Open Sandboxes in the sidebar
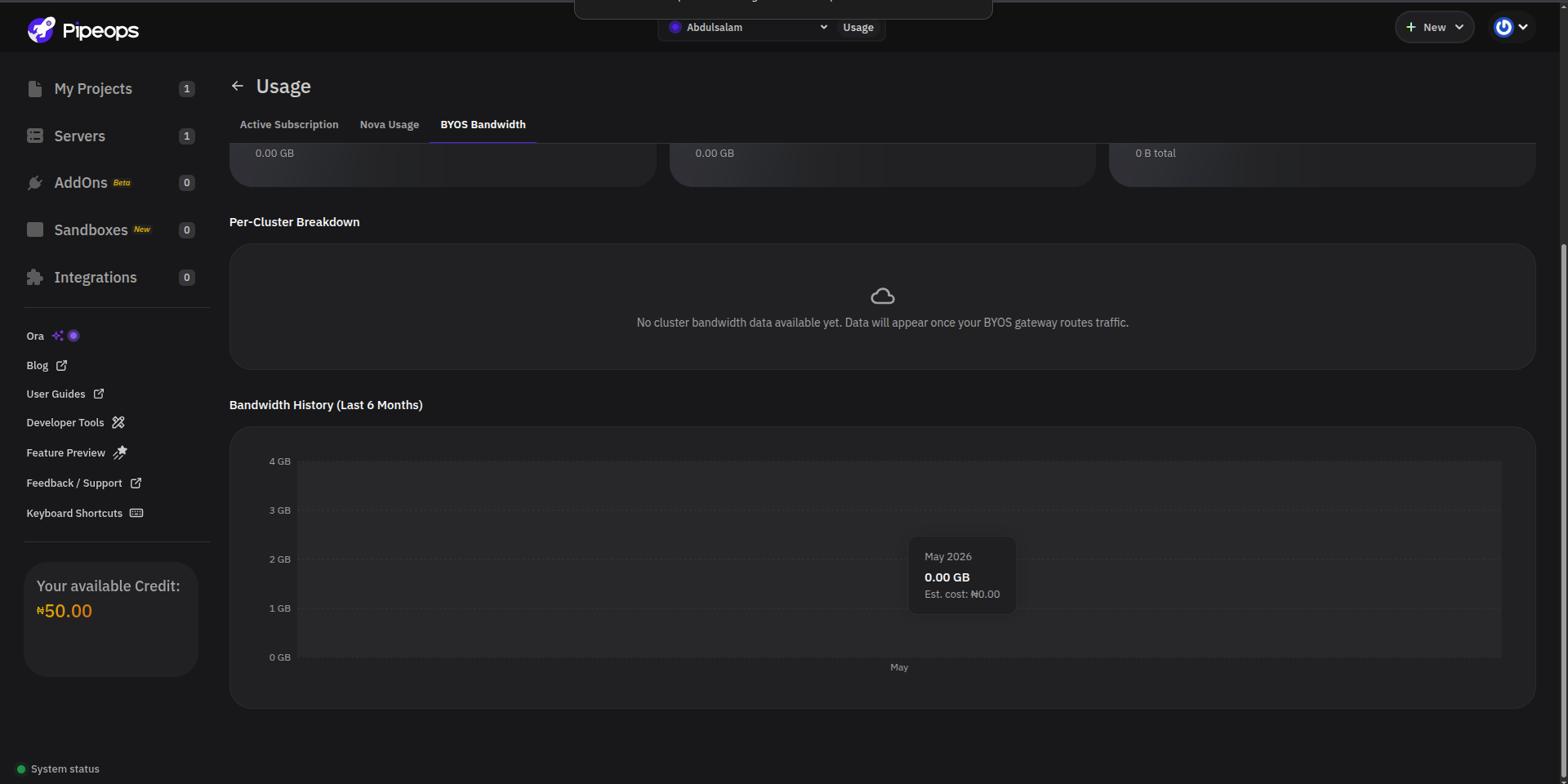The height and width of the screenshot is (784, 1568). pos(112,229)
